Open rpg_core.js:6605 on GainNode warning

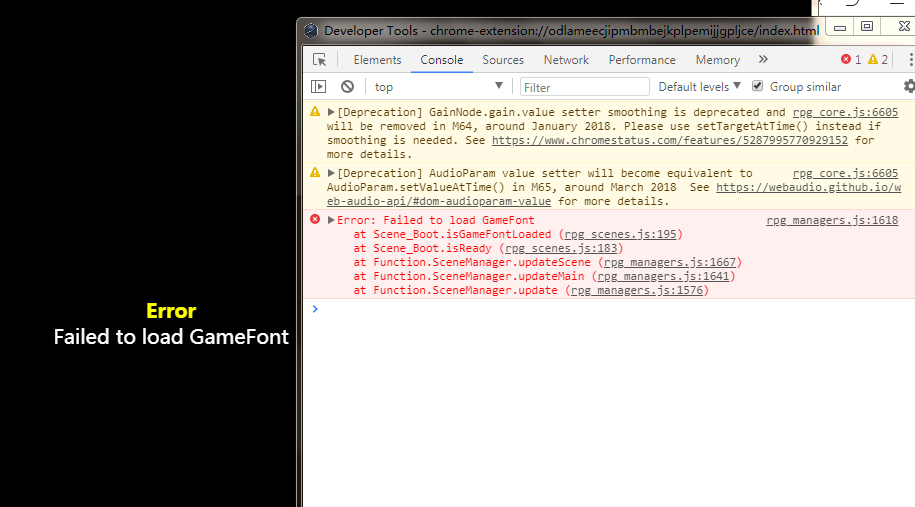point(846,113)
